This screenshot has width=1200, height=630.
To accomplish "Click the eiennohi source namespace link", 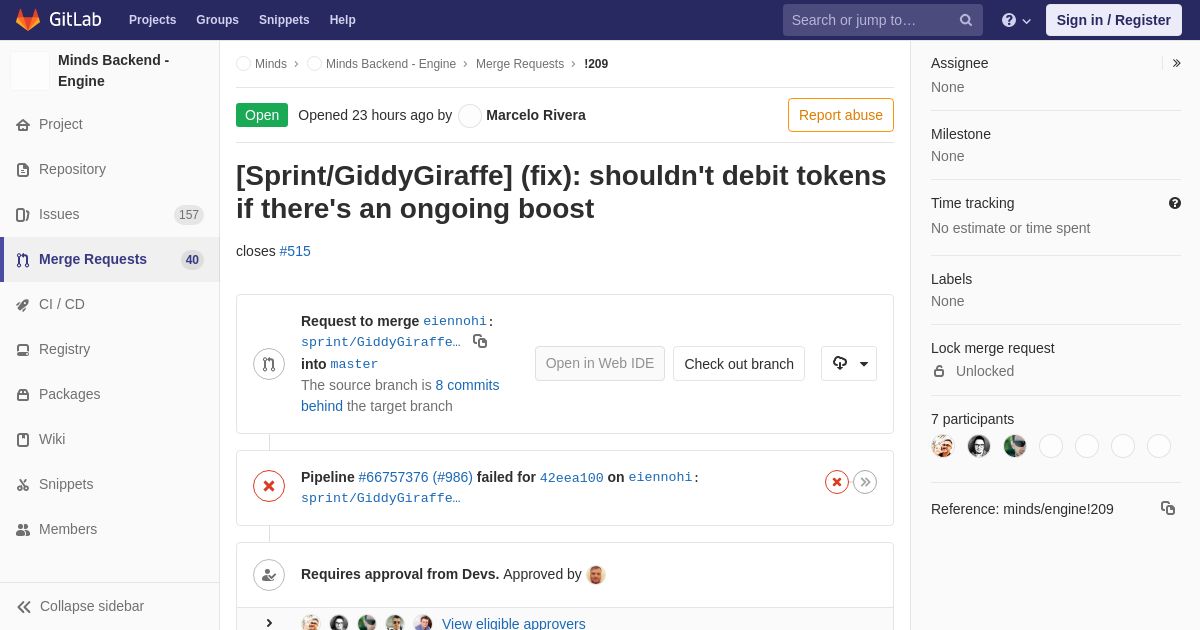I will coord(455,321).
